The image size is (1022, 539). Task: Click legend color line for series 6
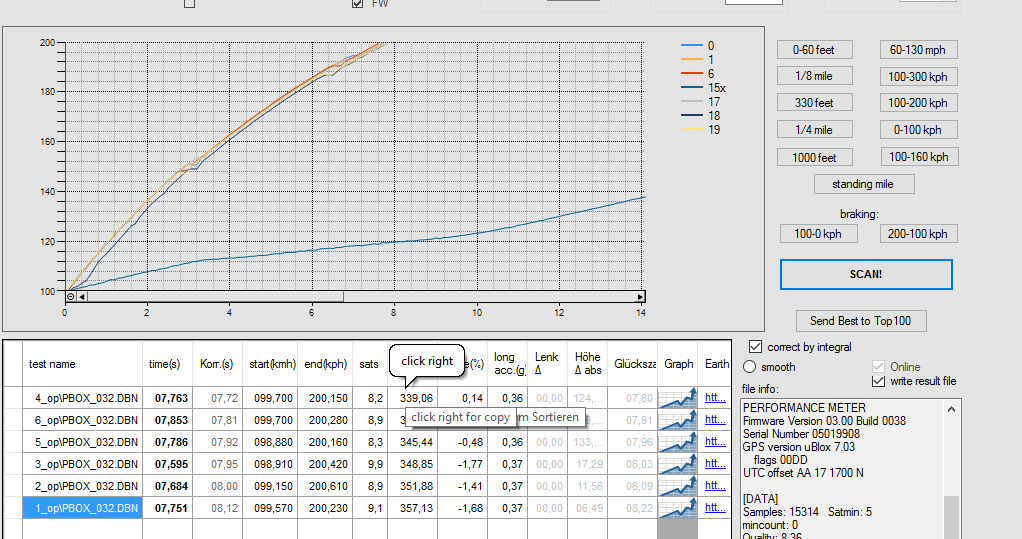point(692,74)
